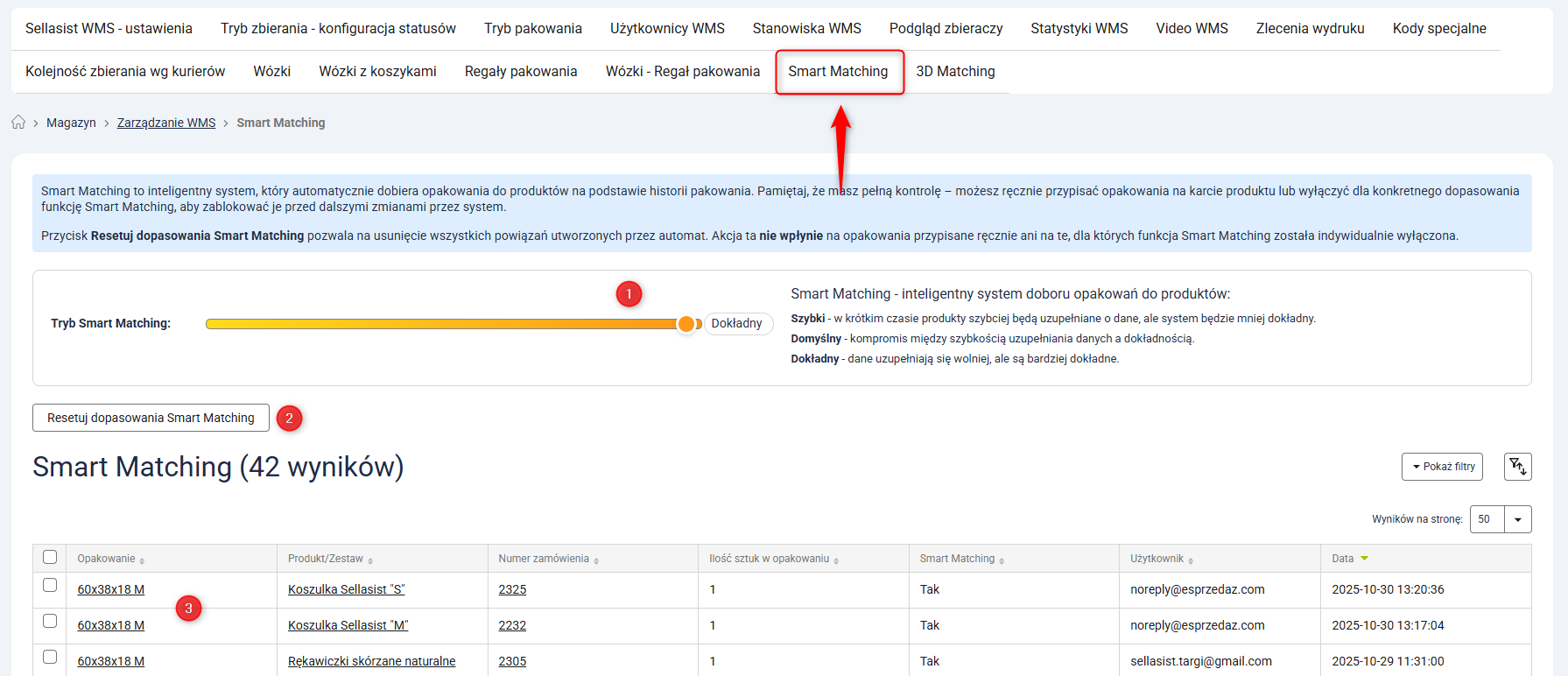The image size is (1568, 676).
Task: Open the Wózki z koszykami tab
Action: 377,72
